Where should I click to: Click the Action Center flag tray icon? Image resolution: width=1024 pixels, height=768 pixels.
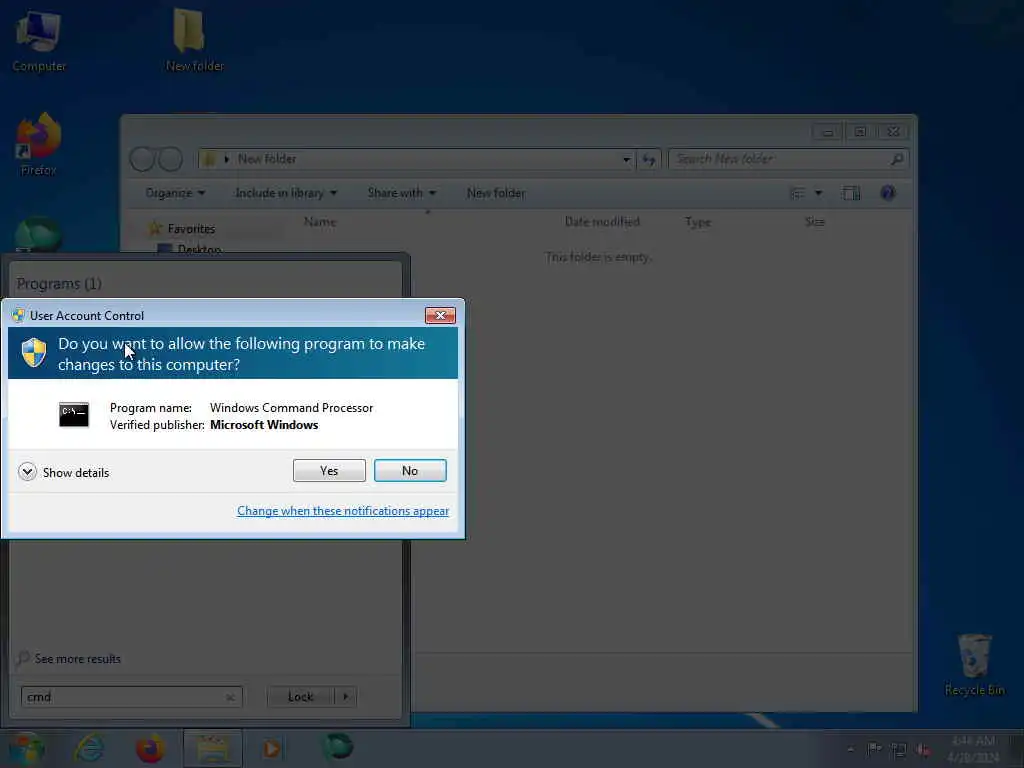[874, 749]
